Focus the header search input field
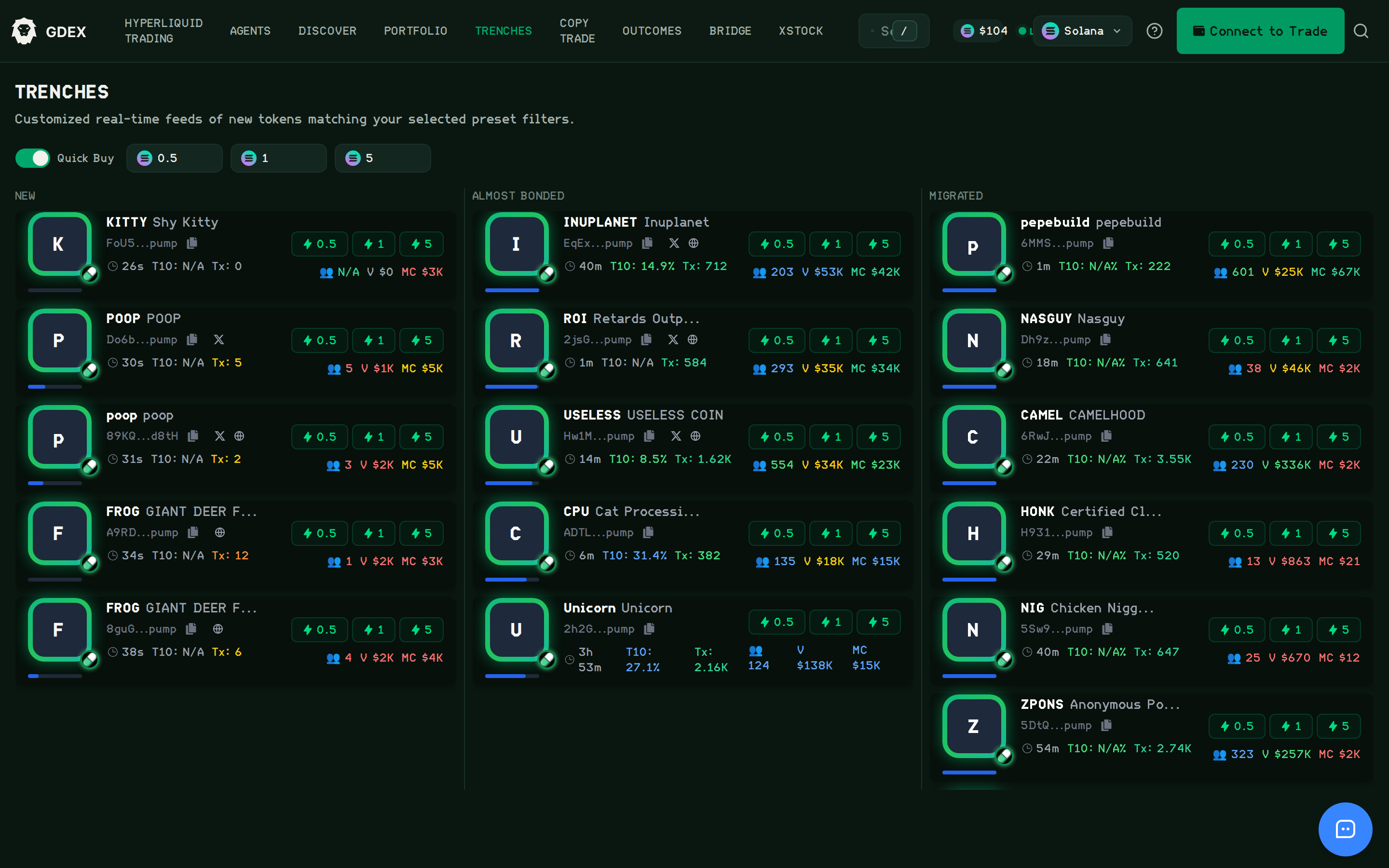 (894, 31)
